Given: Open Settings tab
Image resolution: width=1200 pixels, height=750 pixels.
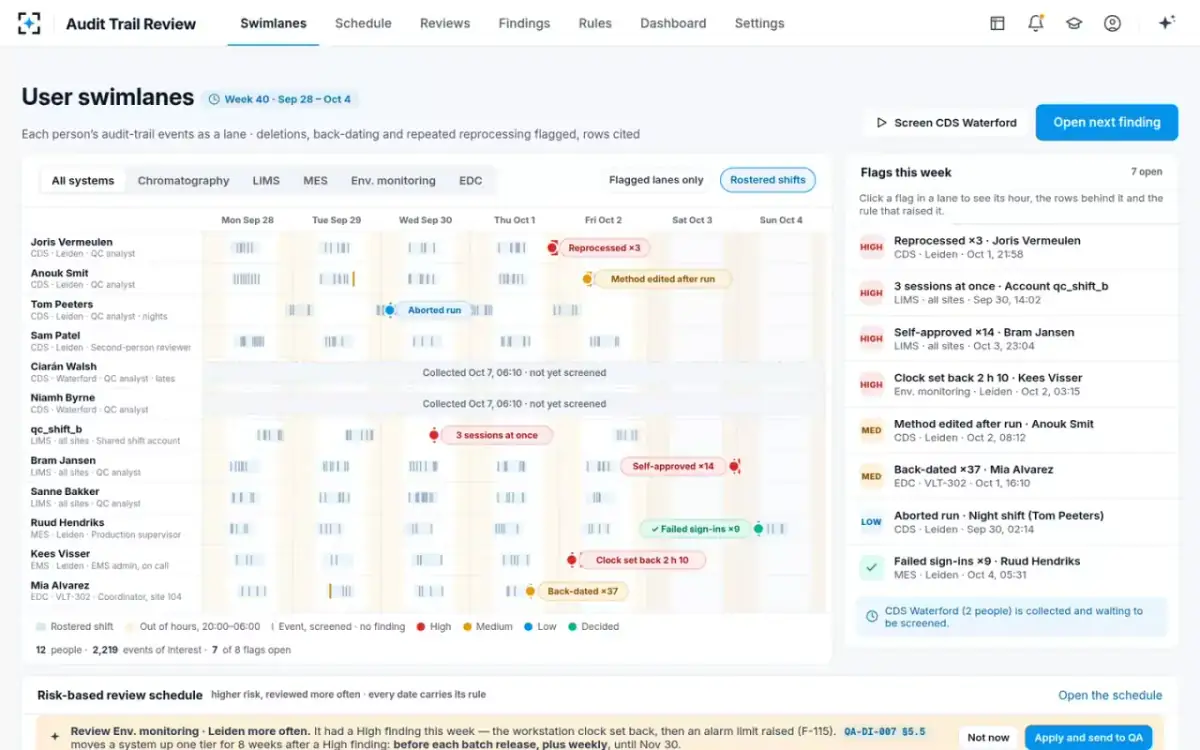Looking at the screenshot, I should (x=759, y=23).
